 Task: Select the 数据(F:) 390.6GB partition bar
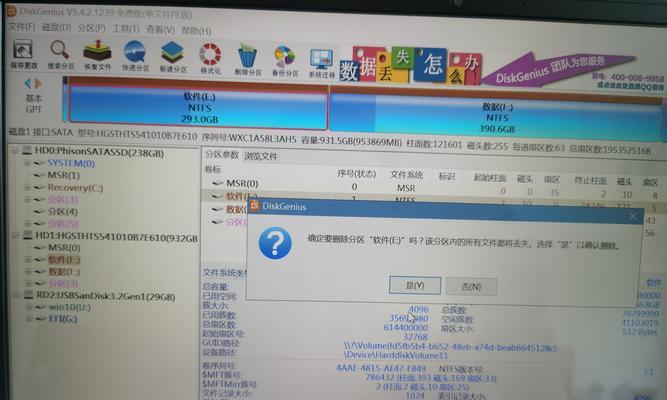pos(496,116)
